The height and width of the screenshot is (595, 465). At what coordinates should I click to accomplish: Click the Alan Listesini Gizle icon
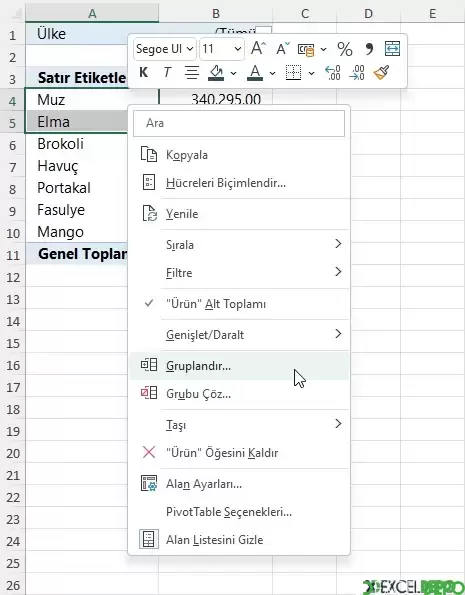149,539
